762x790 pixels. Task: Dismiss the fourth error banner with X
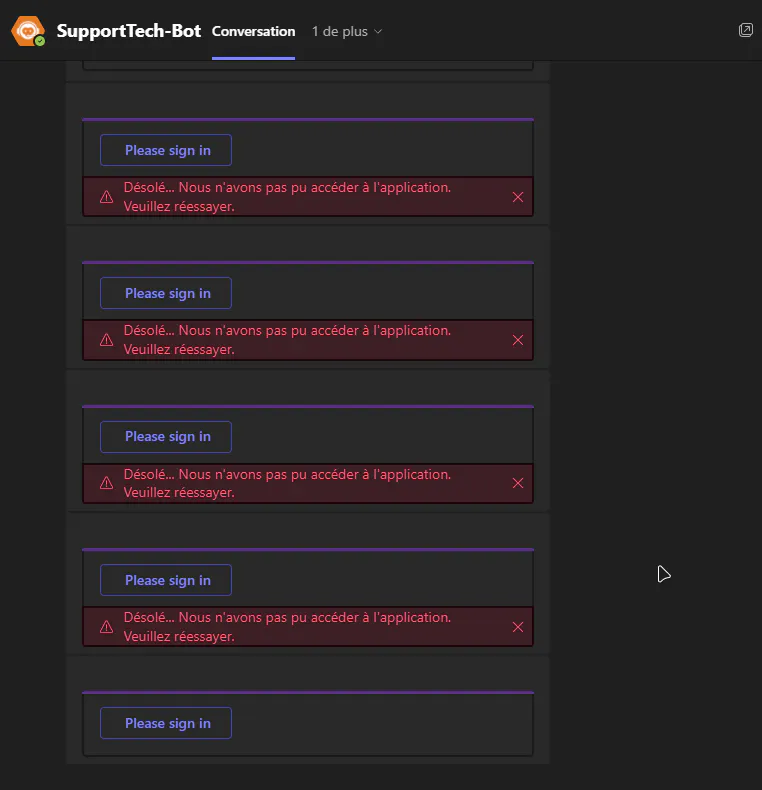(518, 627)
